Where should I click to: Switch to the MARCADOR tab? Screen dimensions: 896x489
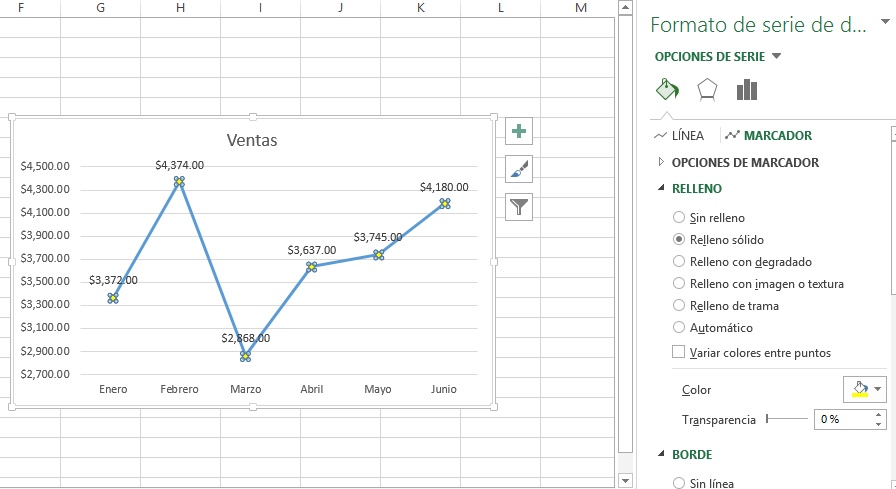coord(768,135)
